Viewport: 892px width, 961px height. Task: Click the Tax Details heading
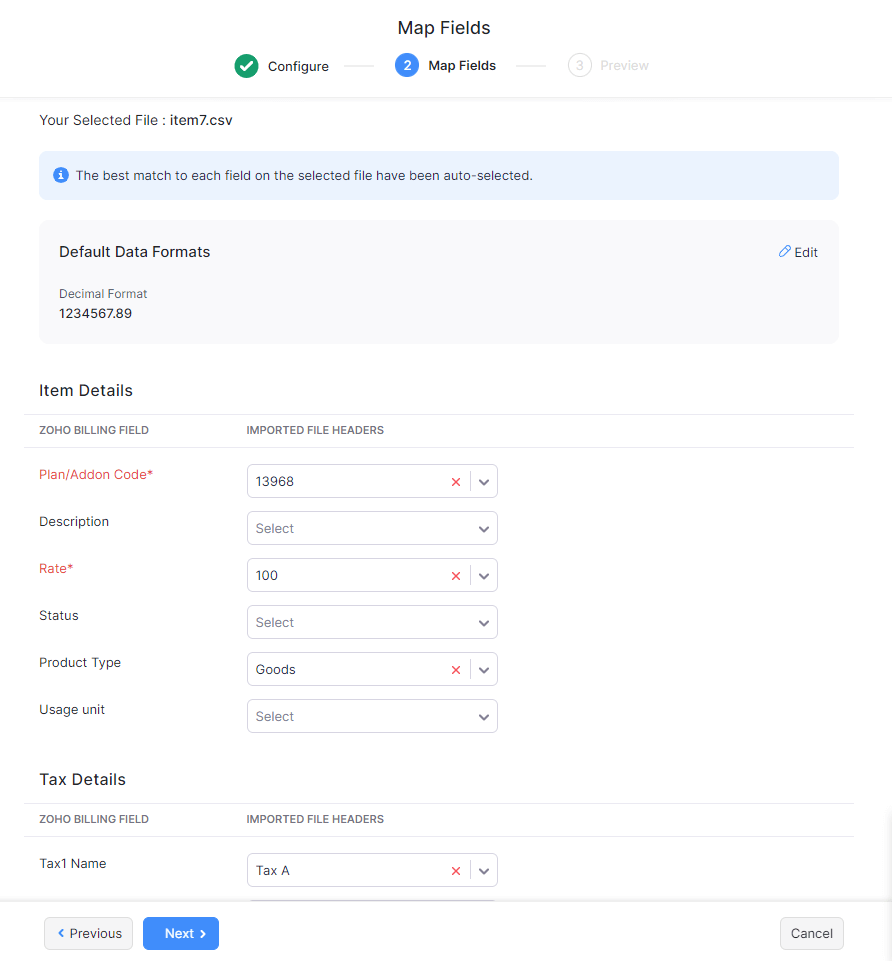click(82, 780)
